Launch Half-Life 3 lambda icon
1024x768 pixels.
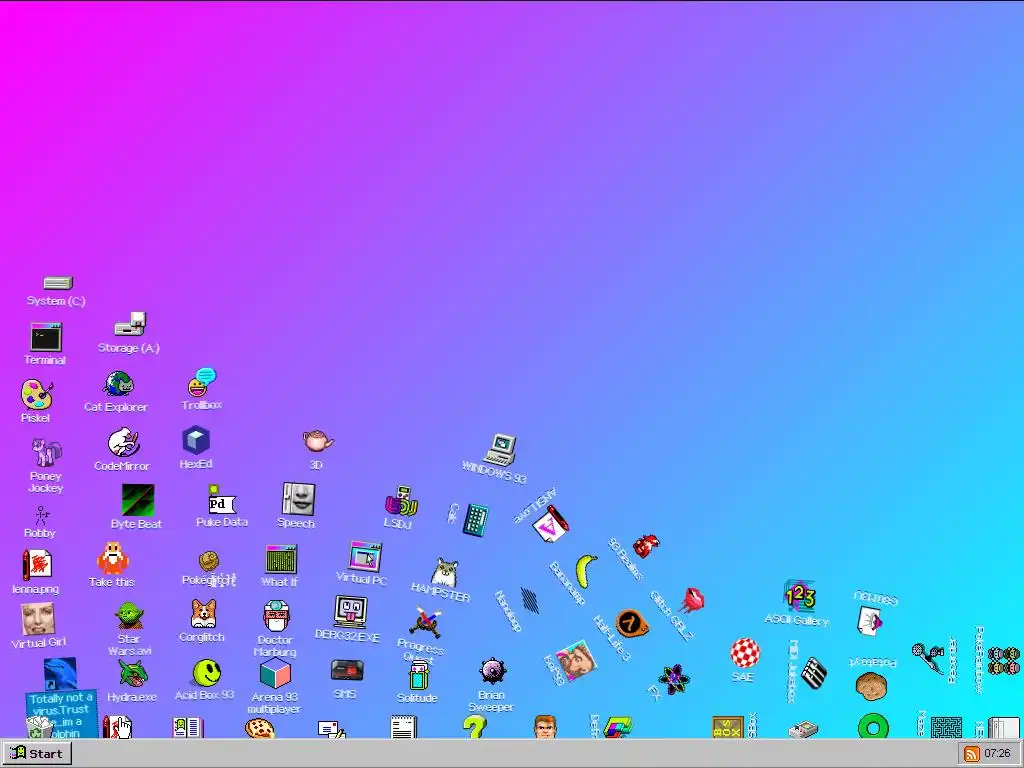click(632, 624)
